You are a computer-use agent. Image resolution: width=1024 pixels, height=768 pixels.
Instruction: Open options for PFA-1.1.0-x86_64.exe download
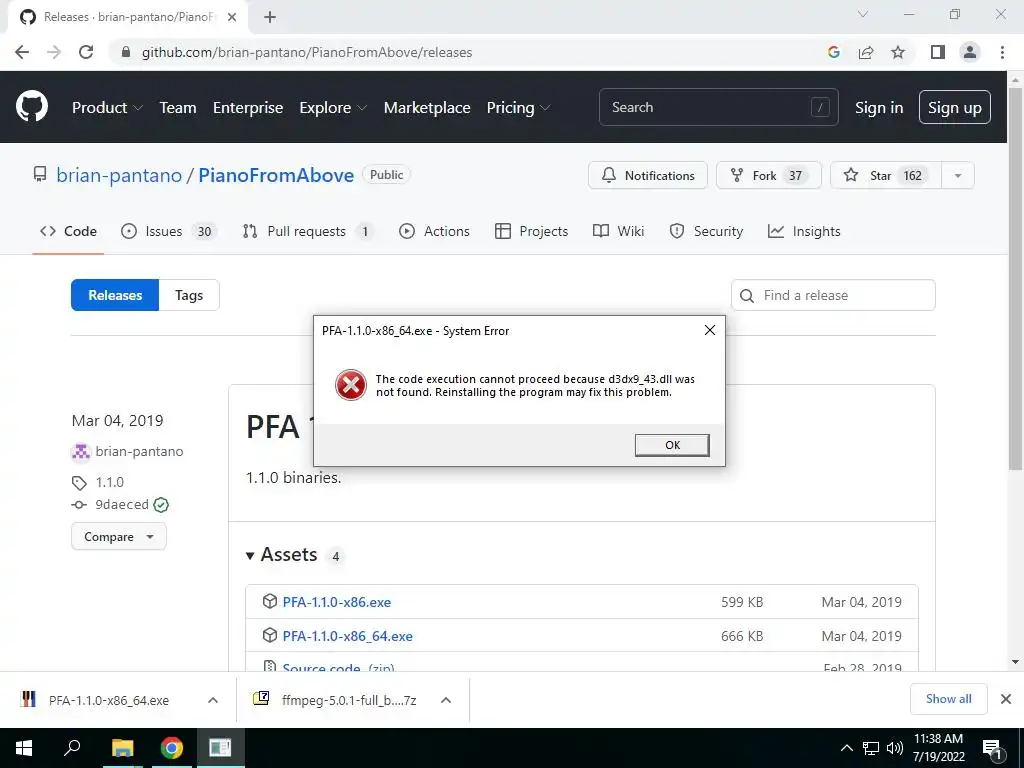213,700
